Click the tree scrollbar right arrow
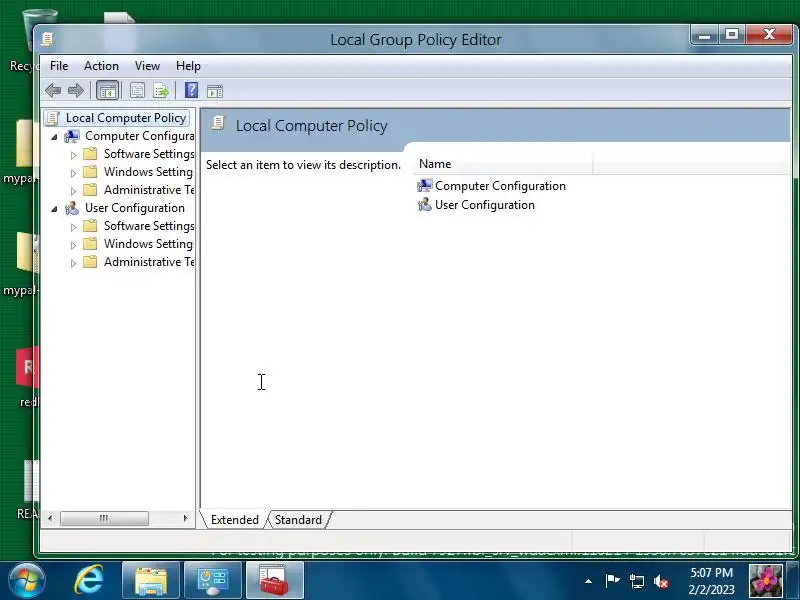The image size is (800, 600). 186,518
